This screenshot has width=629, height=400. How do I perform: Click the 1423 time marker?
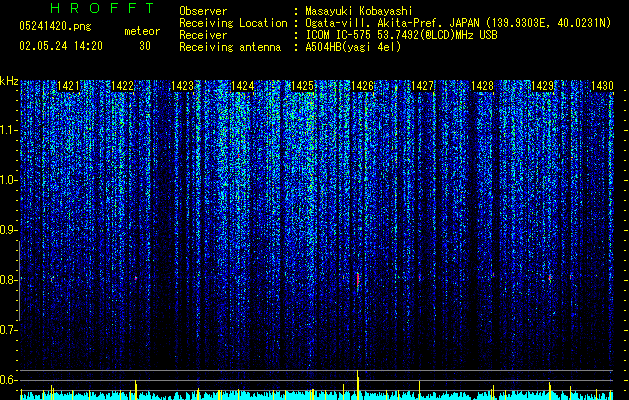[x=182, y=86]
